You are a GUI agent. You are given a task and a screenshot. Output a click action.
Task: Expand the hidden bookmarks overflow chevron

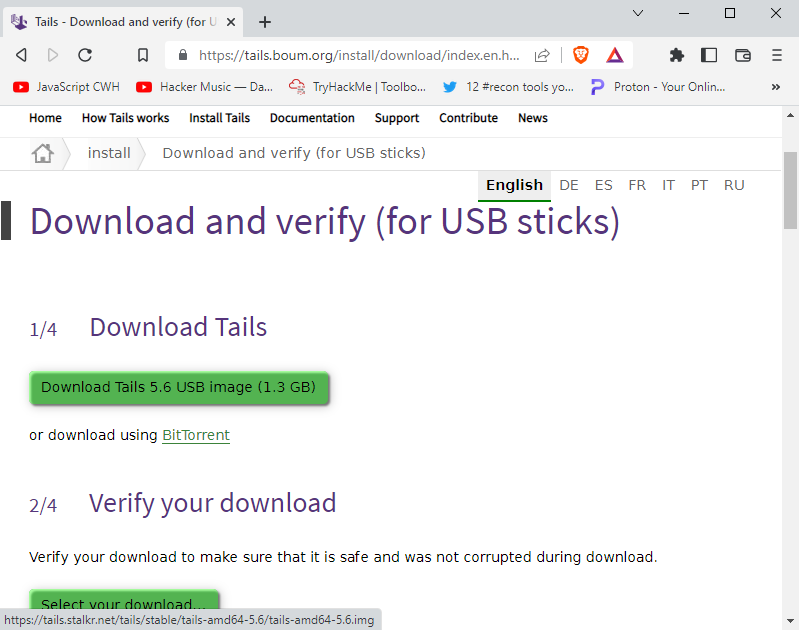pos(776,87)
